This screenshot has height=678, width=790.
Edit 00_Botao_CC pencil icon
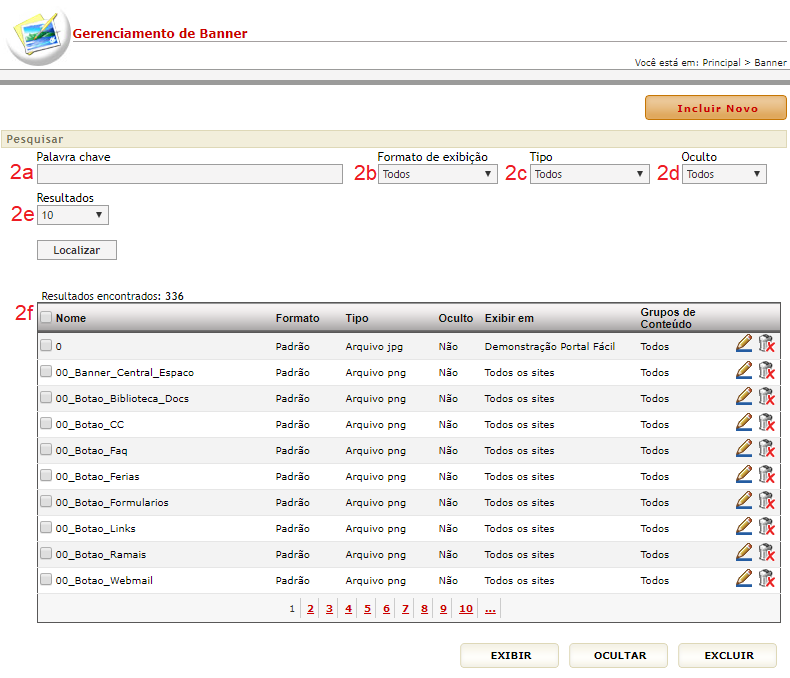pyautogui.click(x=744, y=423)
